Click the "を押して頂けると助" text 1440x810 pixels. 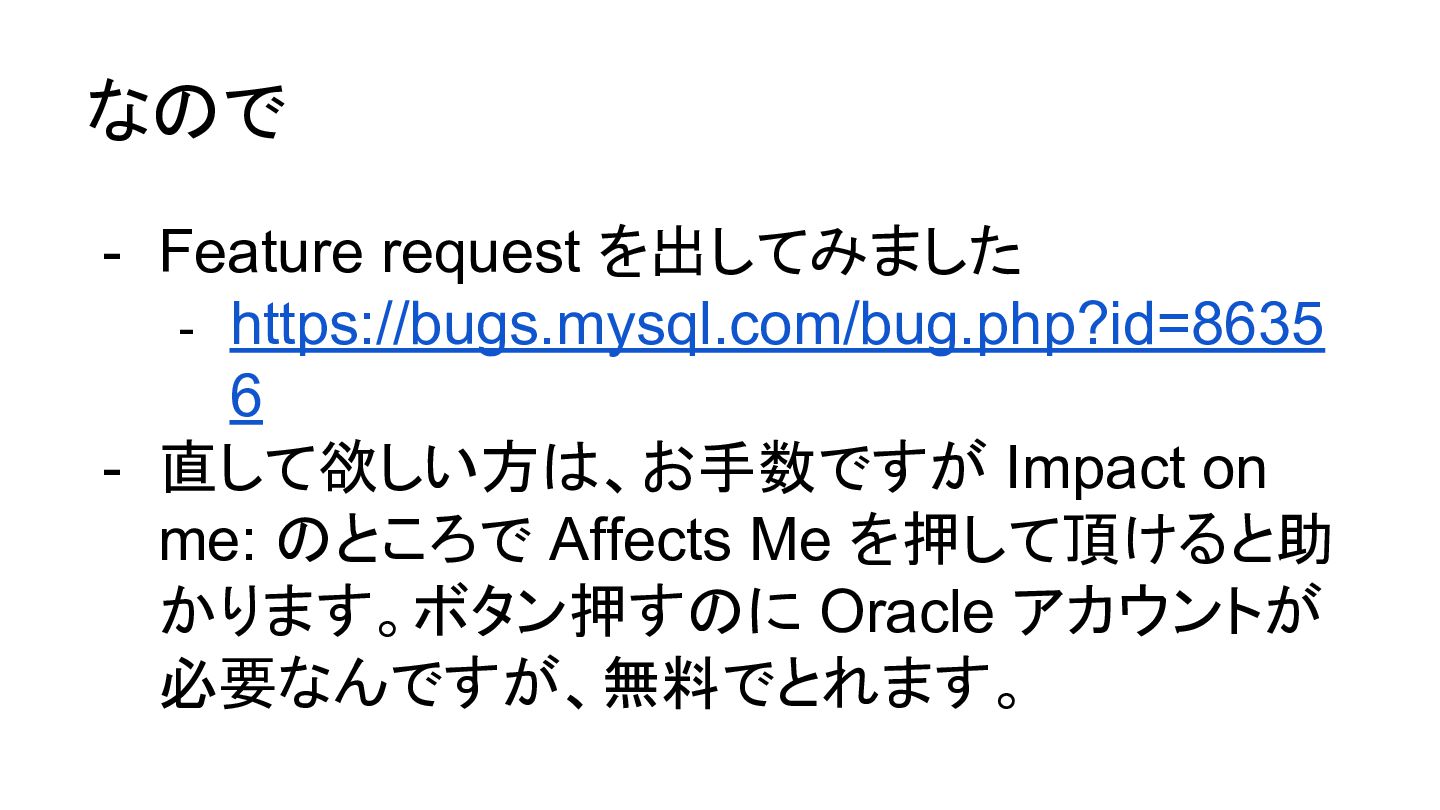1090,541
